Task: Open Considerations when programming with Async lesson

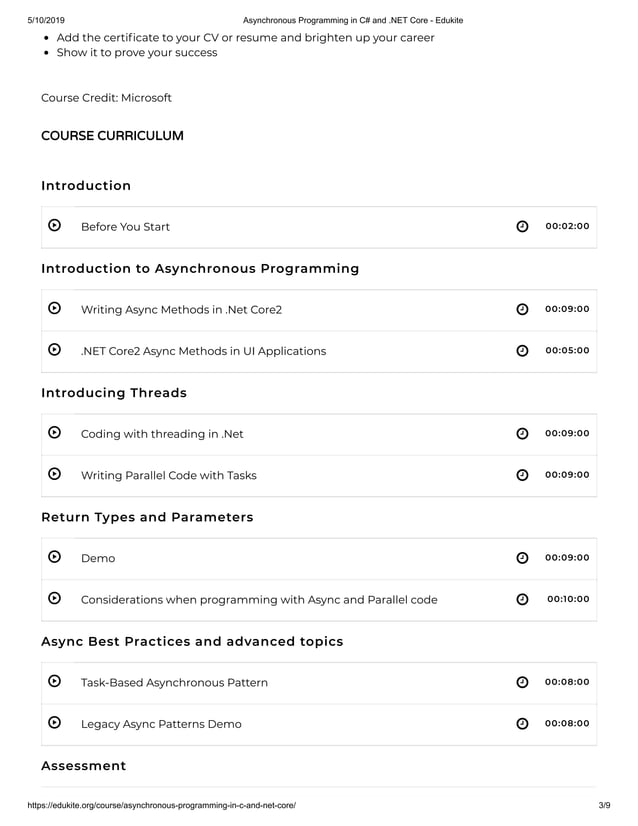Action: [259, 600]
